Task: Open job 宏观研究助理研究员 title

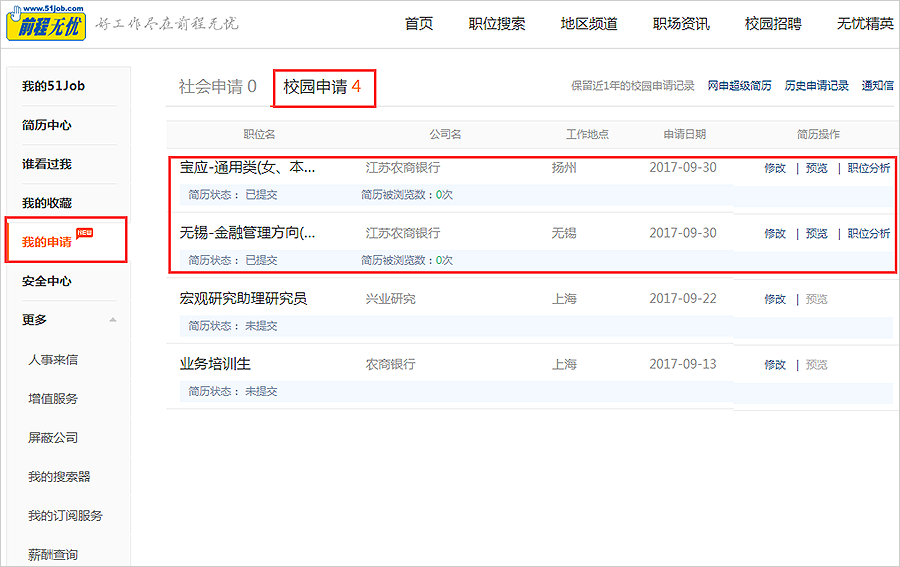Action: pos(243,298)
